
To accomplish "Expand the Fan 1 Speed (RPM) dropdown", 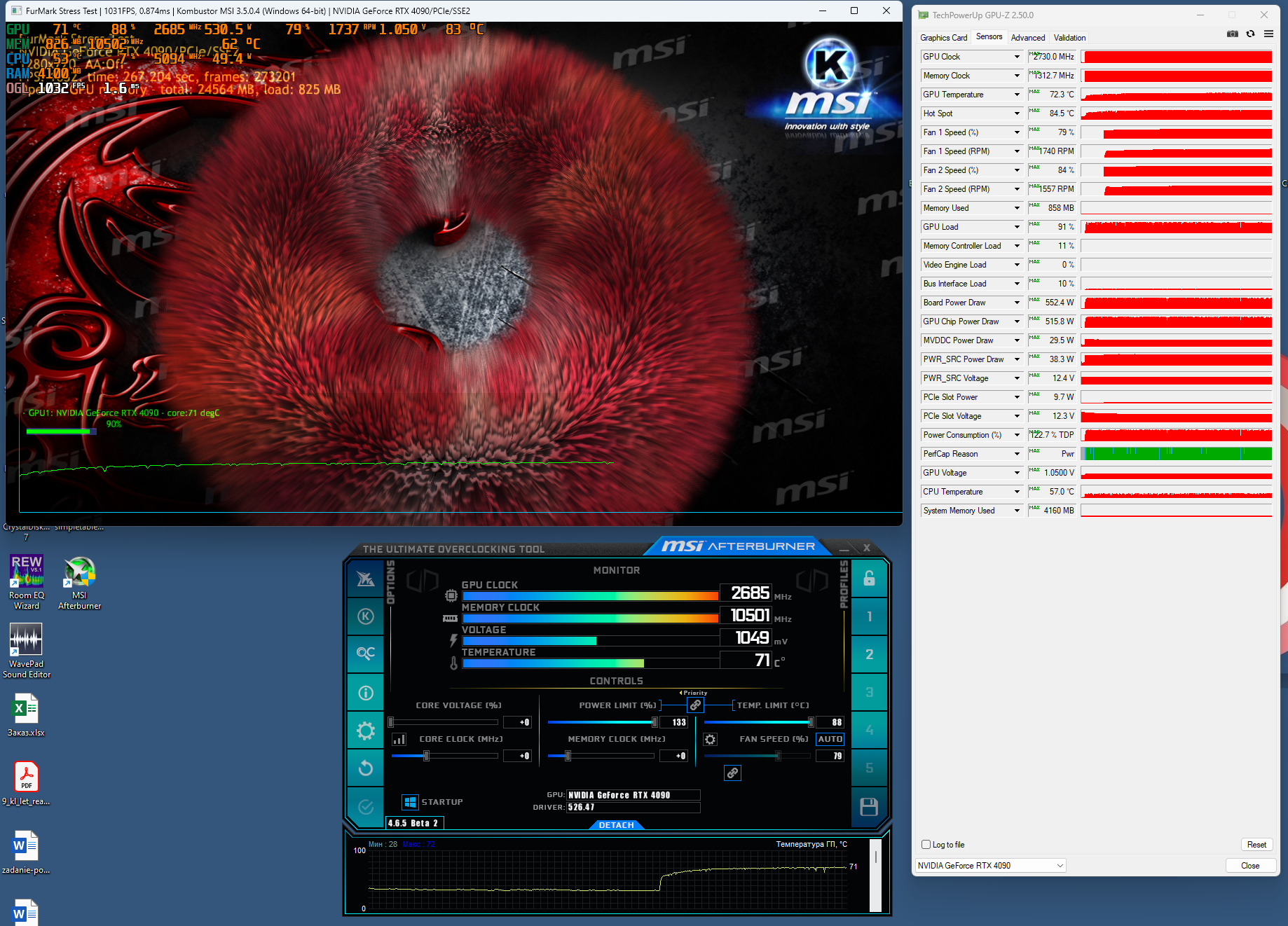I will pos(1017,151).
